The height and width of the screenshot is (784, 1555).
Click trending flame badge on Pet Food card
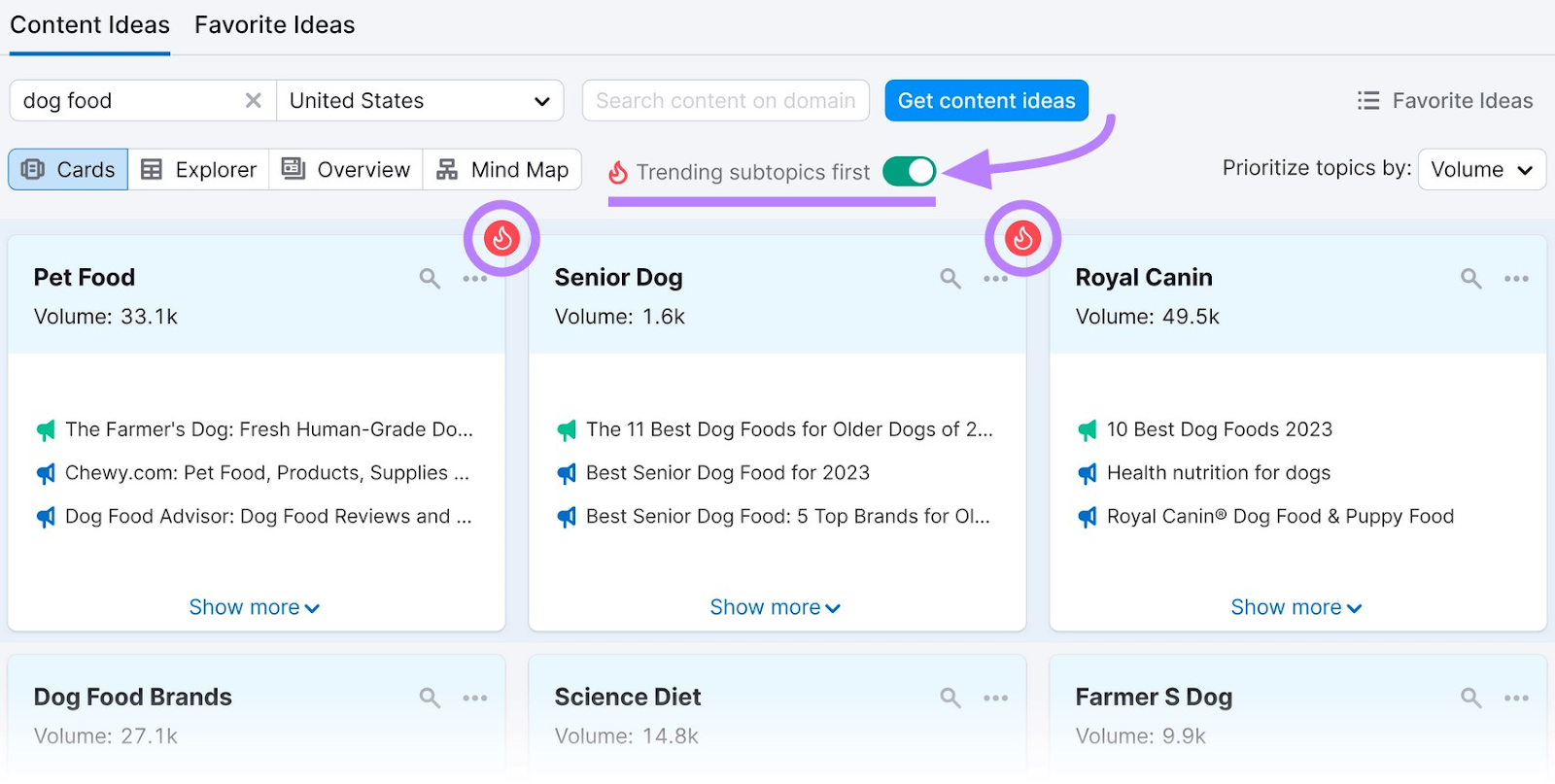(501, 238)
